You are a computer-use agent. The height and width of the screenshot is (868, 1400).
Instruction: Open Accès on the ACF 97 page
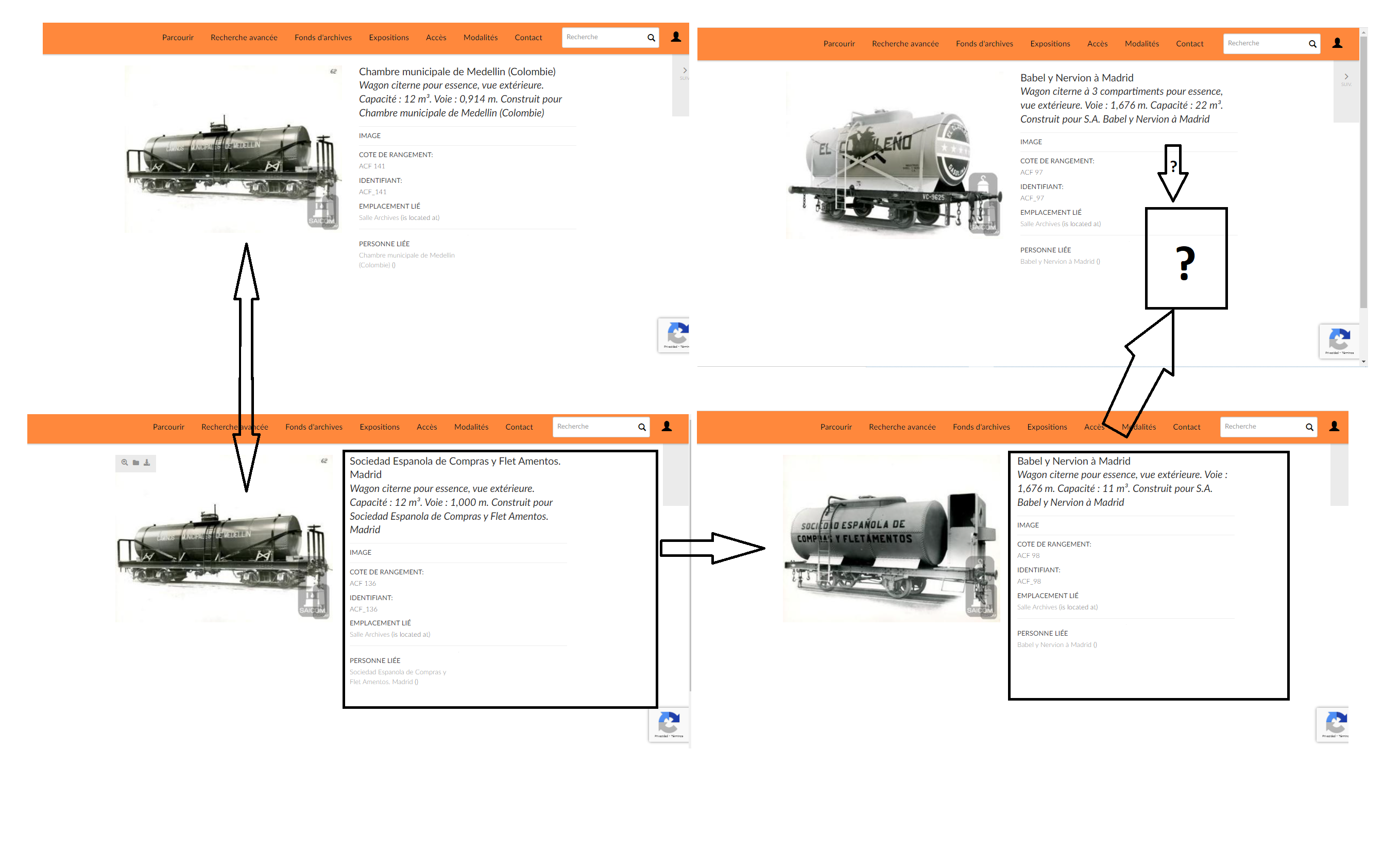click(x=1098, y=44)
